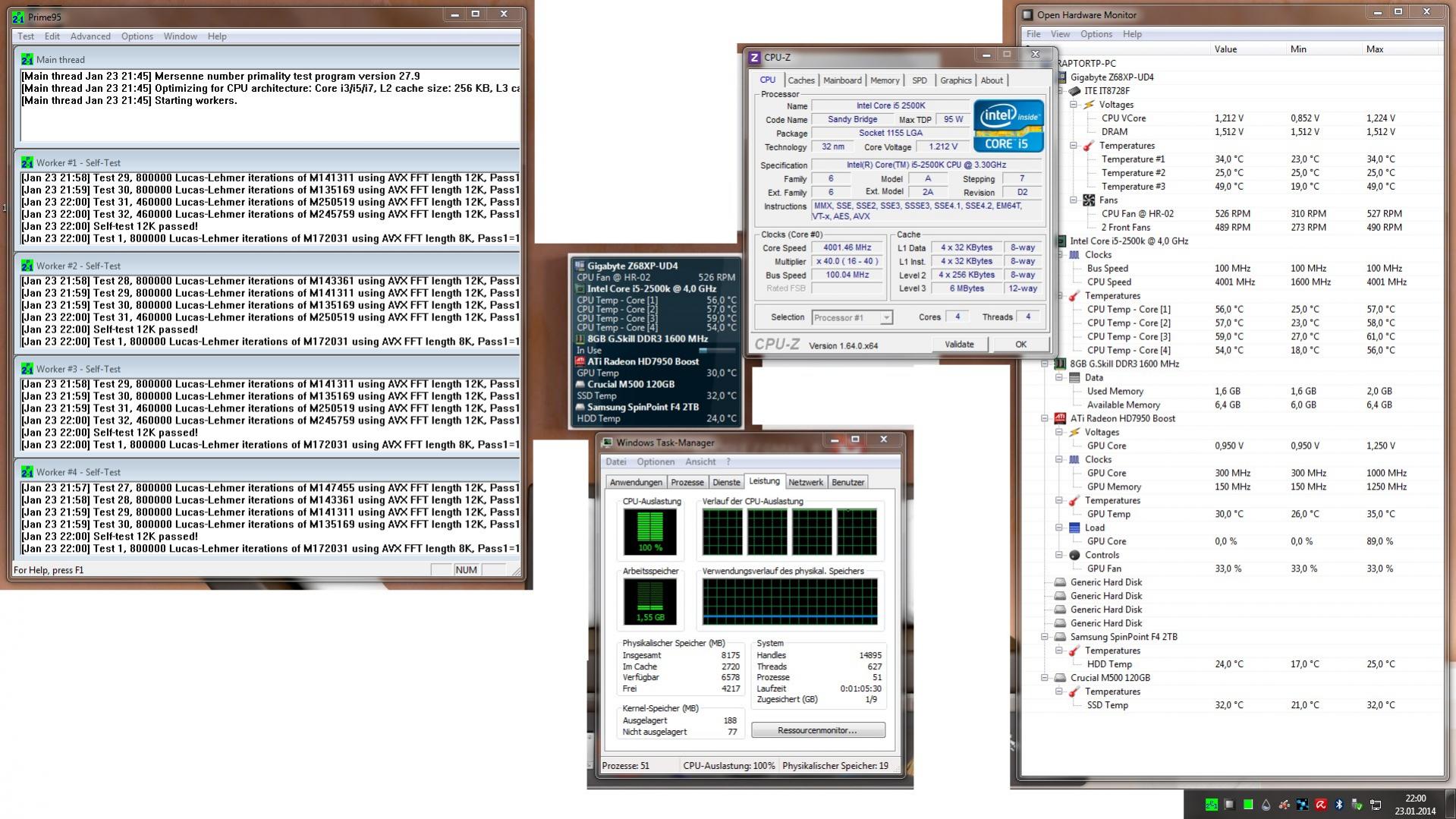Click the Arbeitsspeicher 1,55 GB memory meter
1456x819 pixels.
click(x=650, y=602)
